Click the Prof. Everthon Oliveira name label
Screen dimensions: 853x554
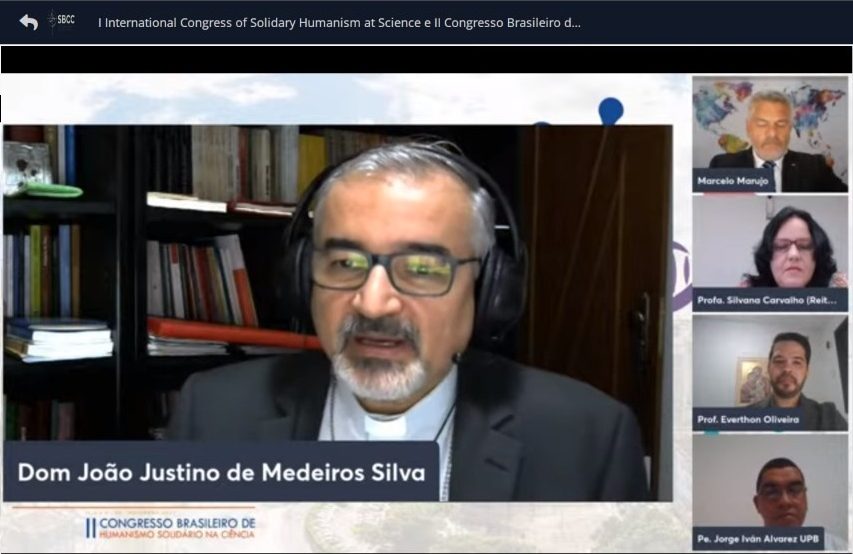point(749,420)
